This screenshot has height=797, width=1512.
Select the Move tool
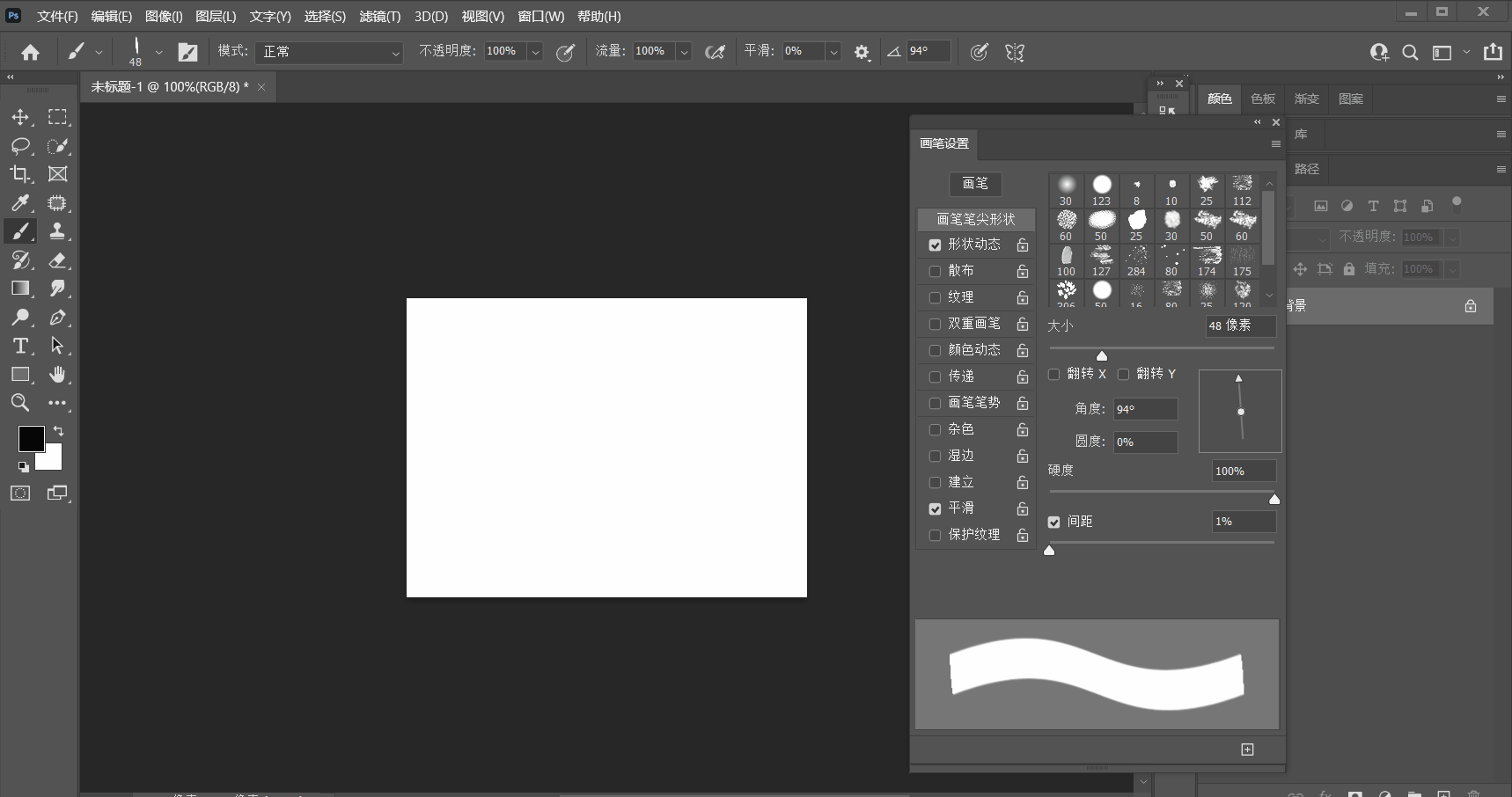[x=20, y=117]
